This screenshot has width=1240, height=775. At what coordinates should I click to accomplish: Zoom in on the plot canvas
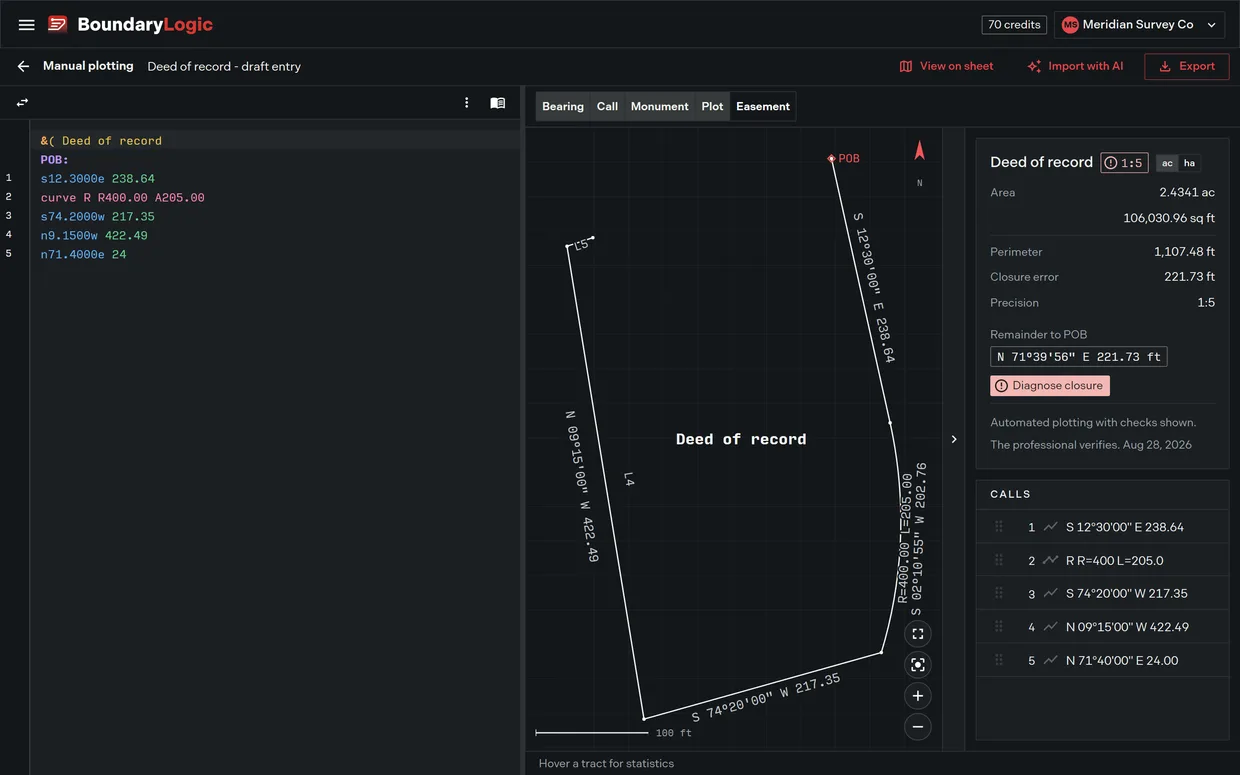918,696
